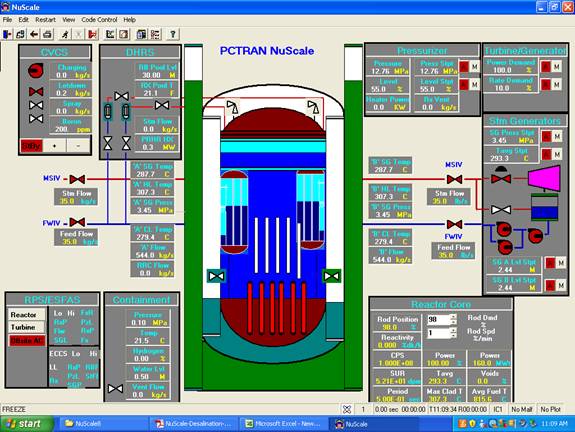Click the white turbine bypass valve
The width and height of the screenshot is (575, 432).
pyautogui.click(x=501, y=210)
